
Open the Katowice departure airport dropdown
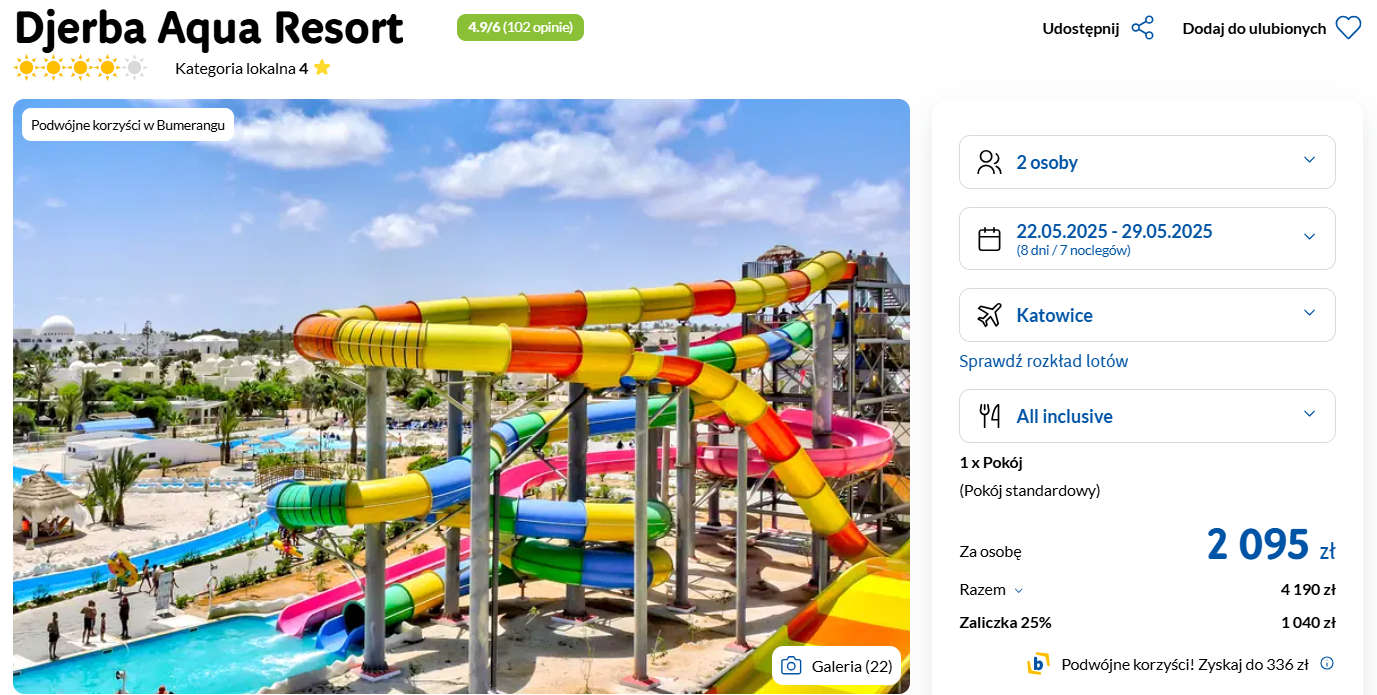point(1147,315)
